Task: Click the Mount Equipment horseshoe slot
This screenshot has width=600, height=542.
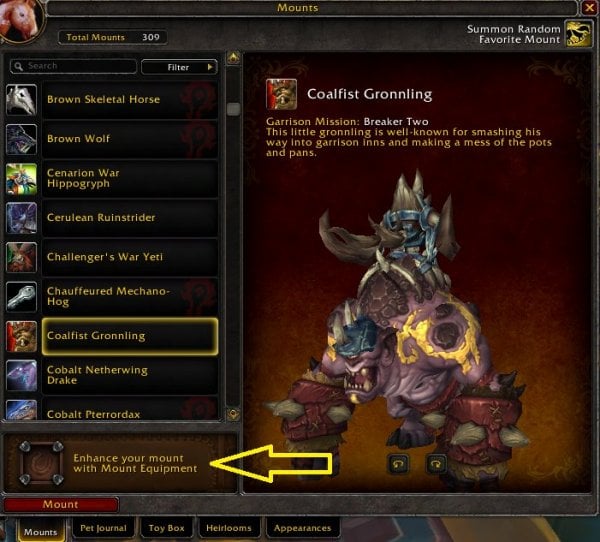Action: (41, 463)
